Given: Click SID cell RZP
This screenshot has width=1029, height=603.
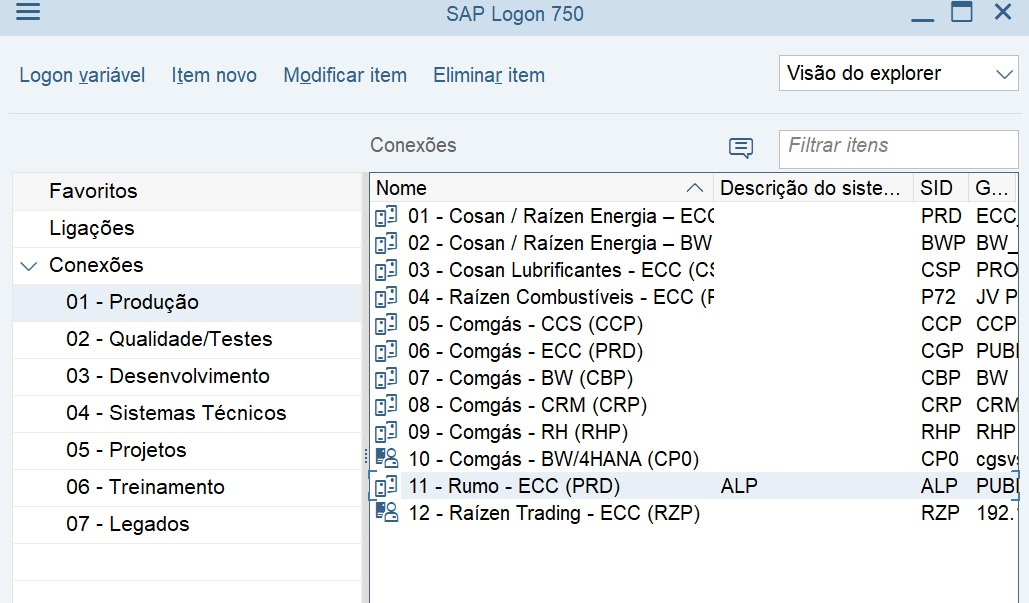Looking at the screenshot, I should click(940, 512).
